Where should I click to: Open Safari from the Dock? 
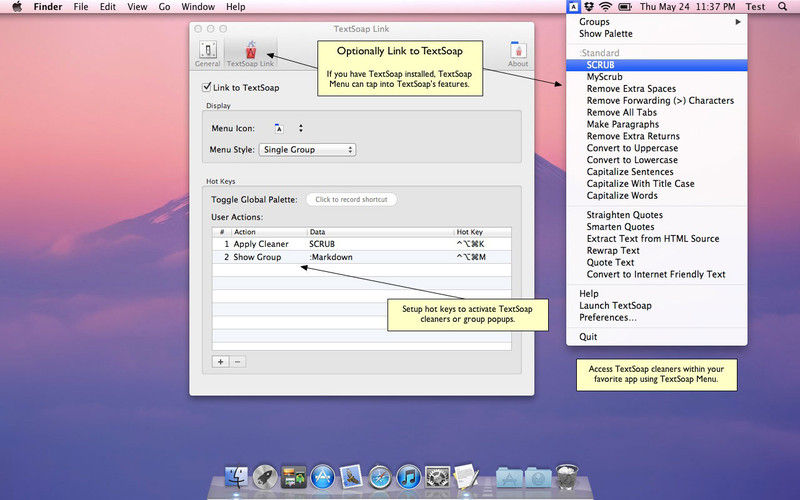380,476
